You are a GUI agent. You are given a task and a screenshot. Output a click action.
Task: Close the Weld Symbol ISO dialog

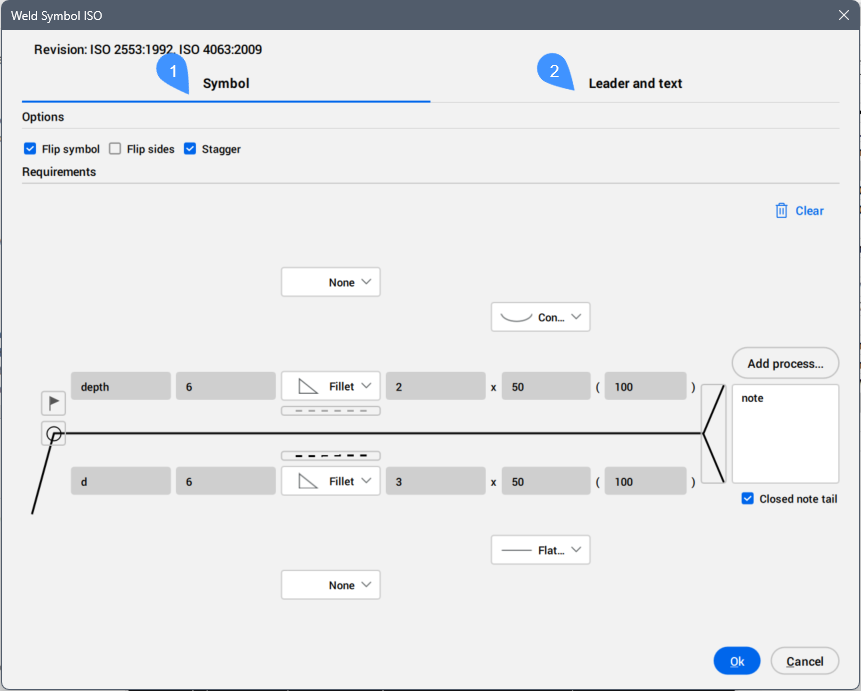(843, 15)
